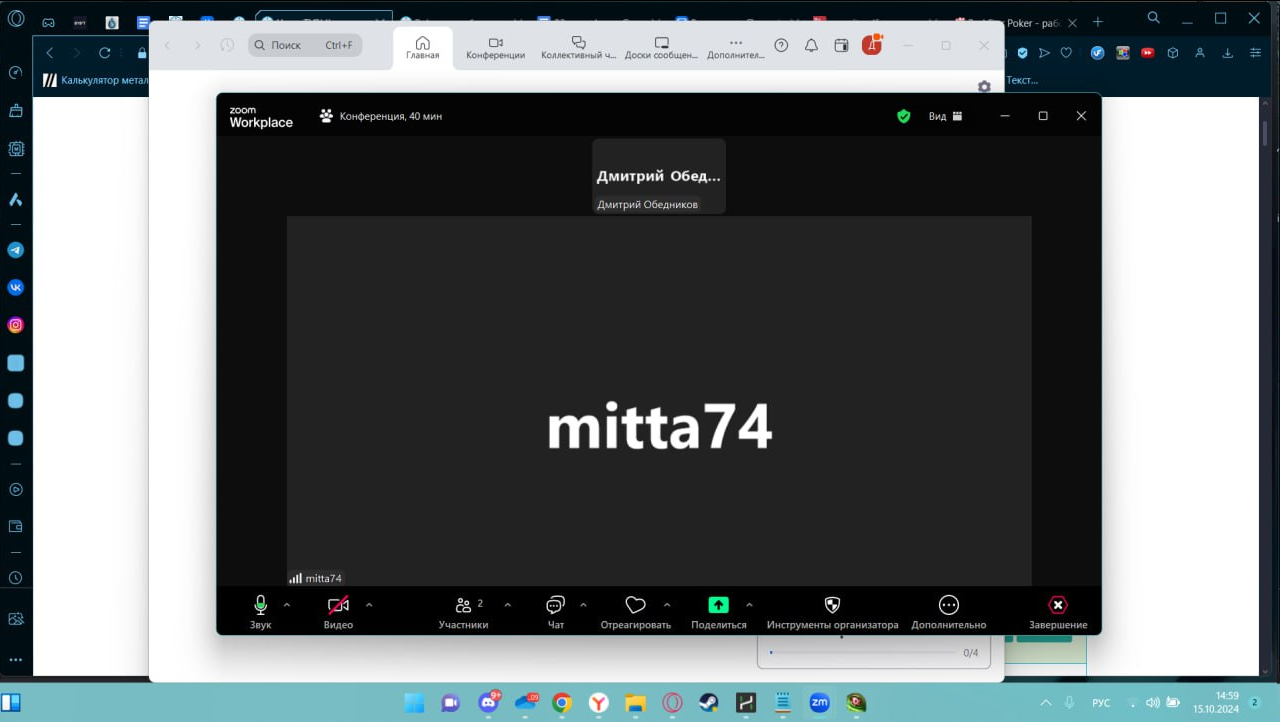Open VK in Opera sidebar

pyautogui.click(x=15, y=287)
